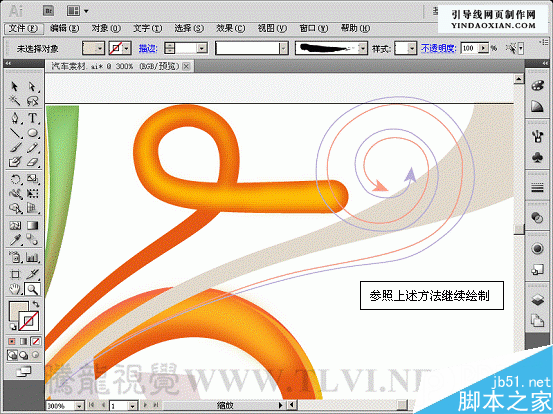Open 效果(C) menu
This screenshot has height=414, width=553.
point(231,29)
